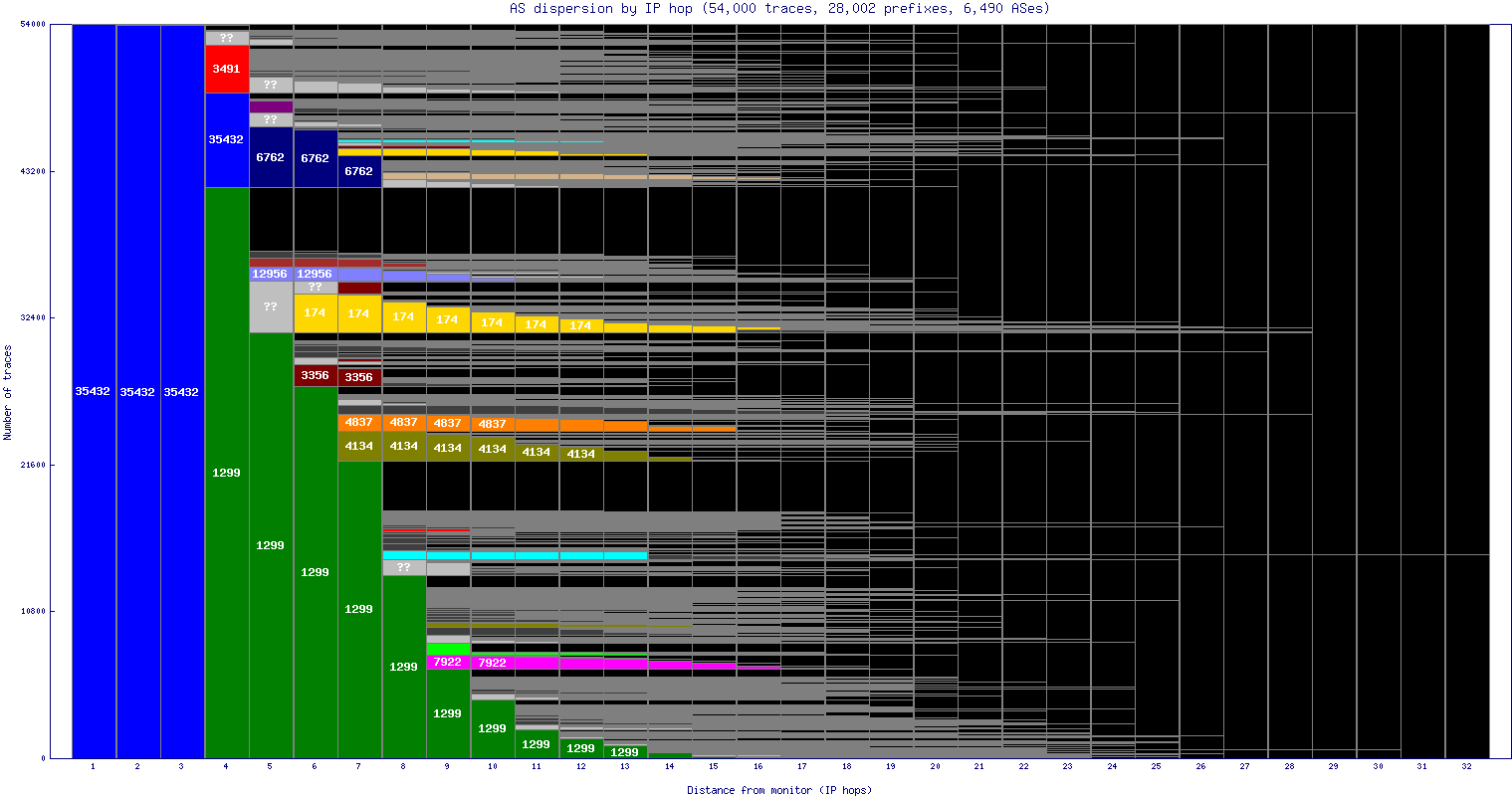Click the orange 4837 segment at hop 8
This screenshot has width=1512, height=796.
click(x=404, y=422)
